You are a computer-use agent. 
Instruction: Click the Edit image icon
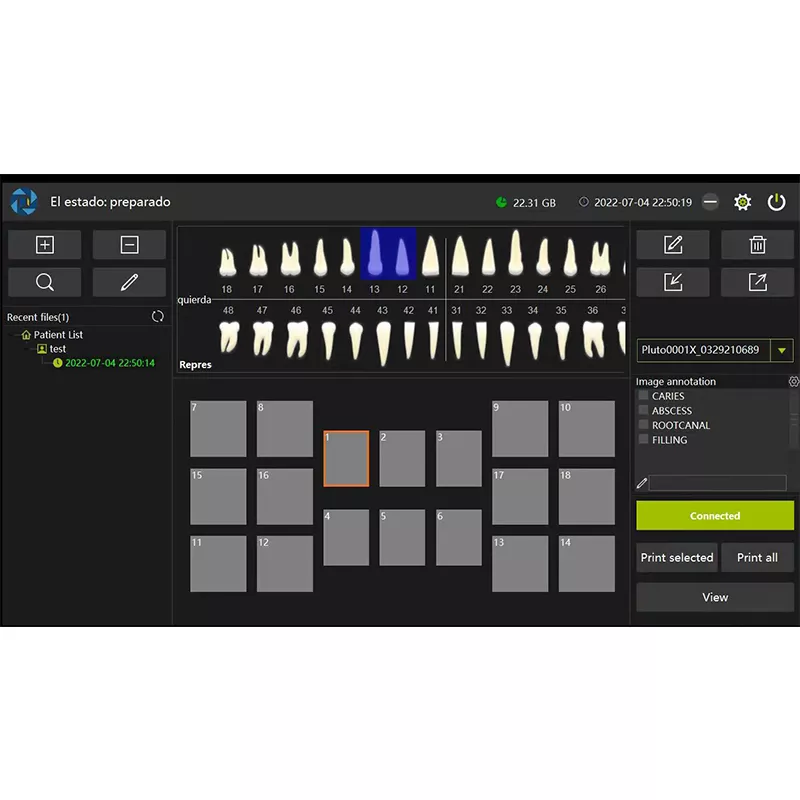coord(672,244)
